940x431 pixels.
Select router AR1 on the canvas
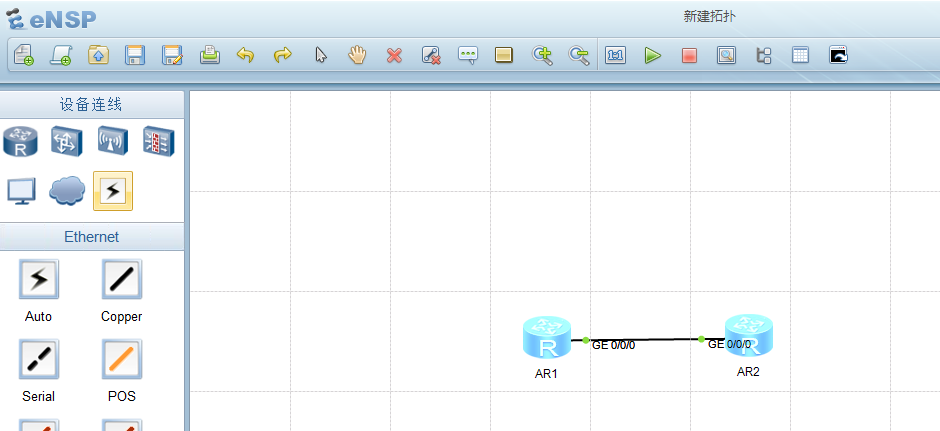(x=547, y=337)
